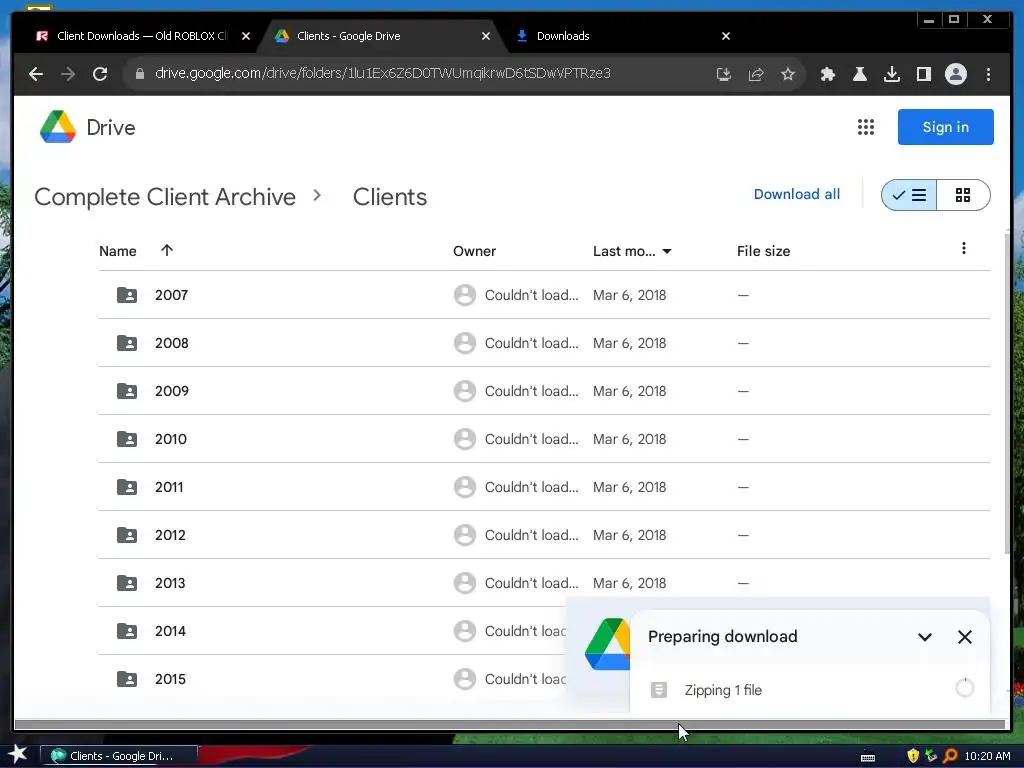Open the three-dot column options menu

pyautogui.click(x=963, y=248)
